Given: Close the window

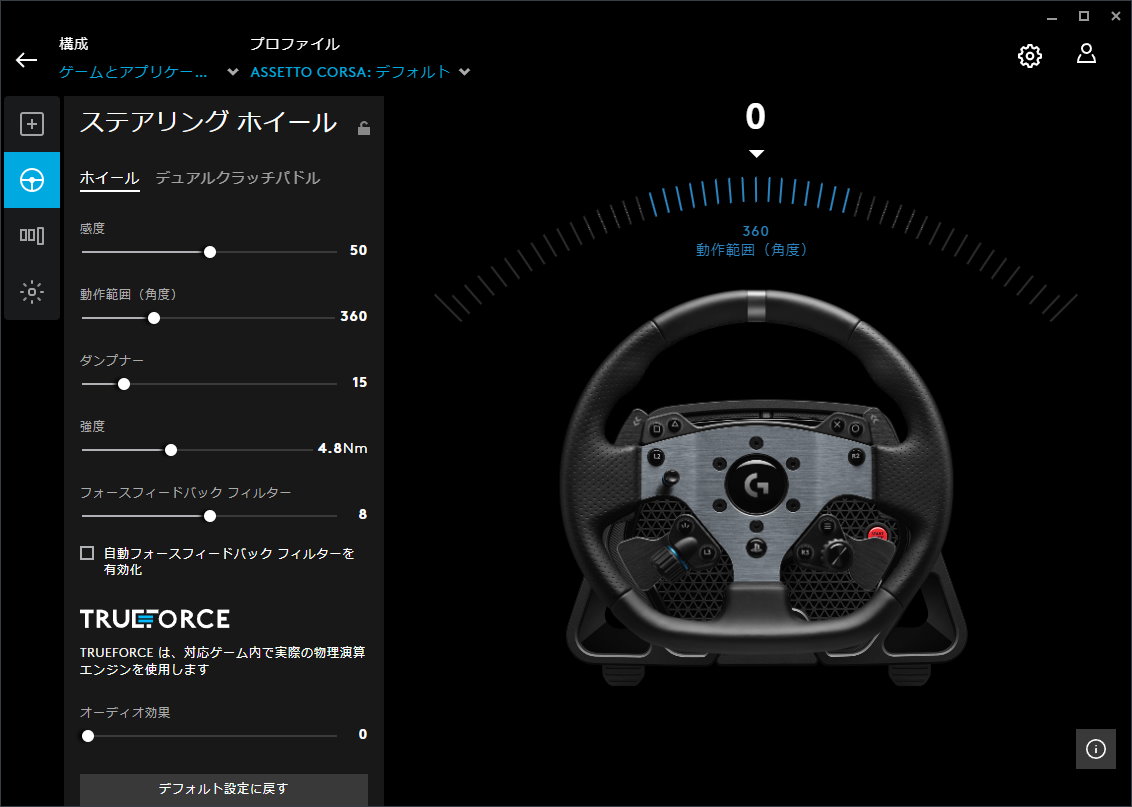Looking at the screenshot, I should tap(1115, 17).
